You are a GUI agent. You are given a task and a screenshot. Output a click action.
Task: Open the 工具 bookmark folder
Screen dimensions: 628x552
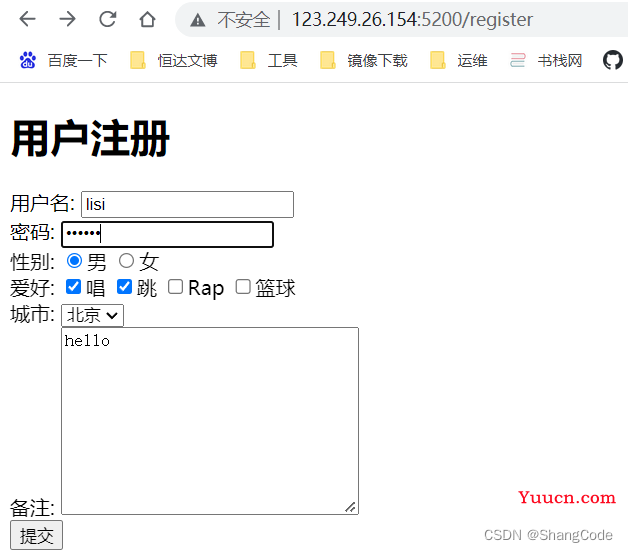[x=269, y=60]
